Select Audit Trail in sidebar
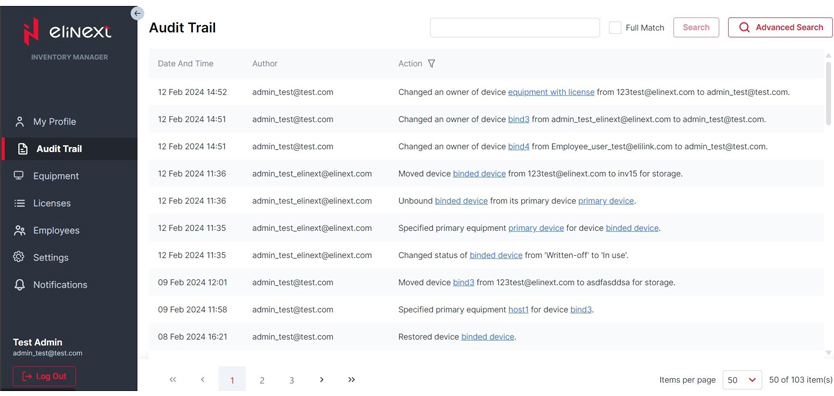 click(x=69, y=149)
